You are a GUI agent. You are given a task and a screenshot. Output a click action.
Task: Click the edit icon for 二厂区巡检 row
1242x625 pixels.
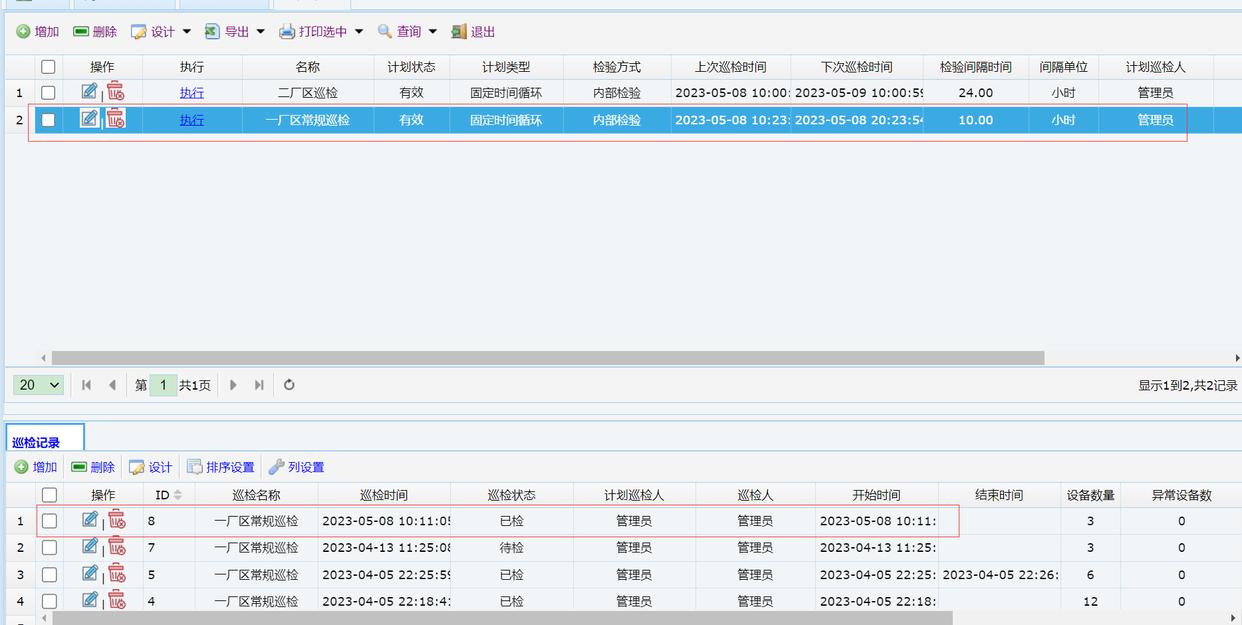point(89,92)
